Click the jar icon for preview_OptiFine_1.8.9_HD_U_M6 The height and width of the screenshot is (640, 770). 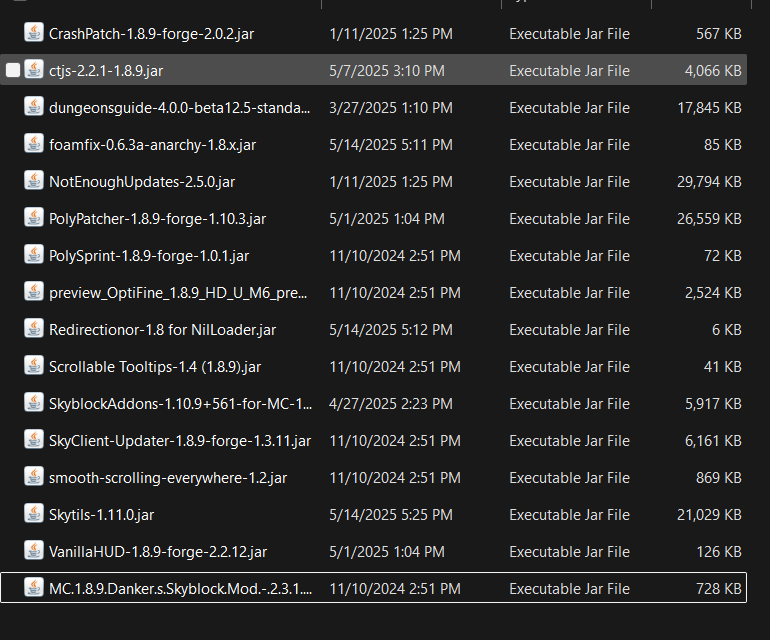coord(34,291)
